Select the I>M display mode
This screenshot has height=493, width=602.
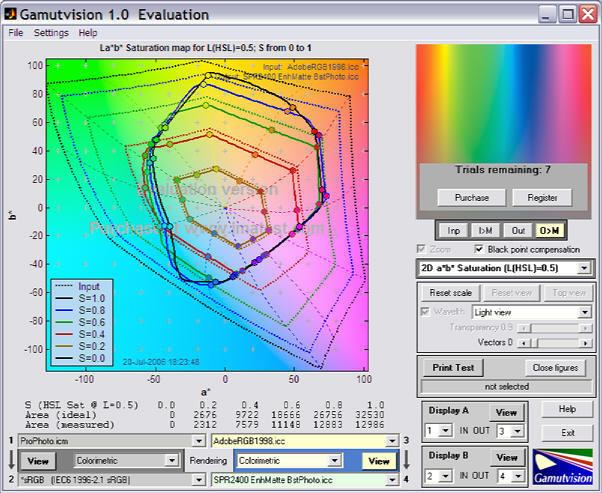(x=485, y=230)
